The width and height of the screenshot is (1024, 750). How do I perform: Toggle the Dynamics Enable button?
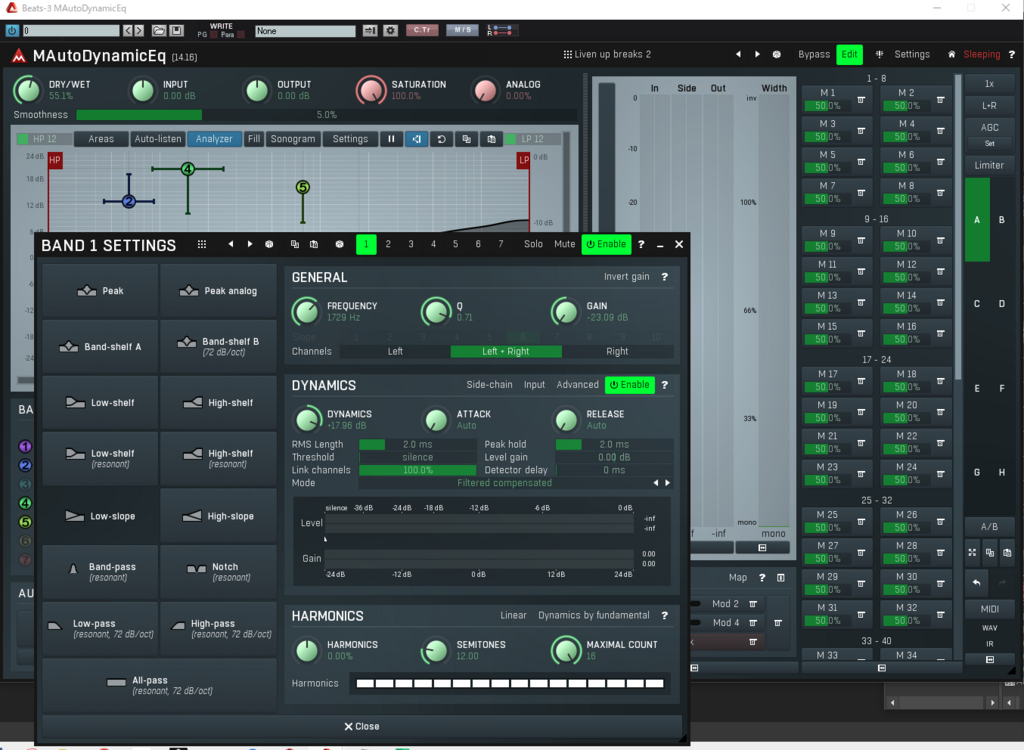(630, 385)
